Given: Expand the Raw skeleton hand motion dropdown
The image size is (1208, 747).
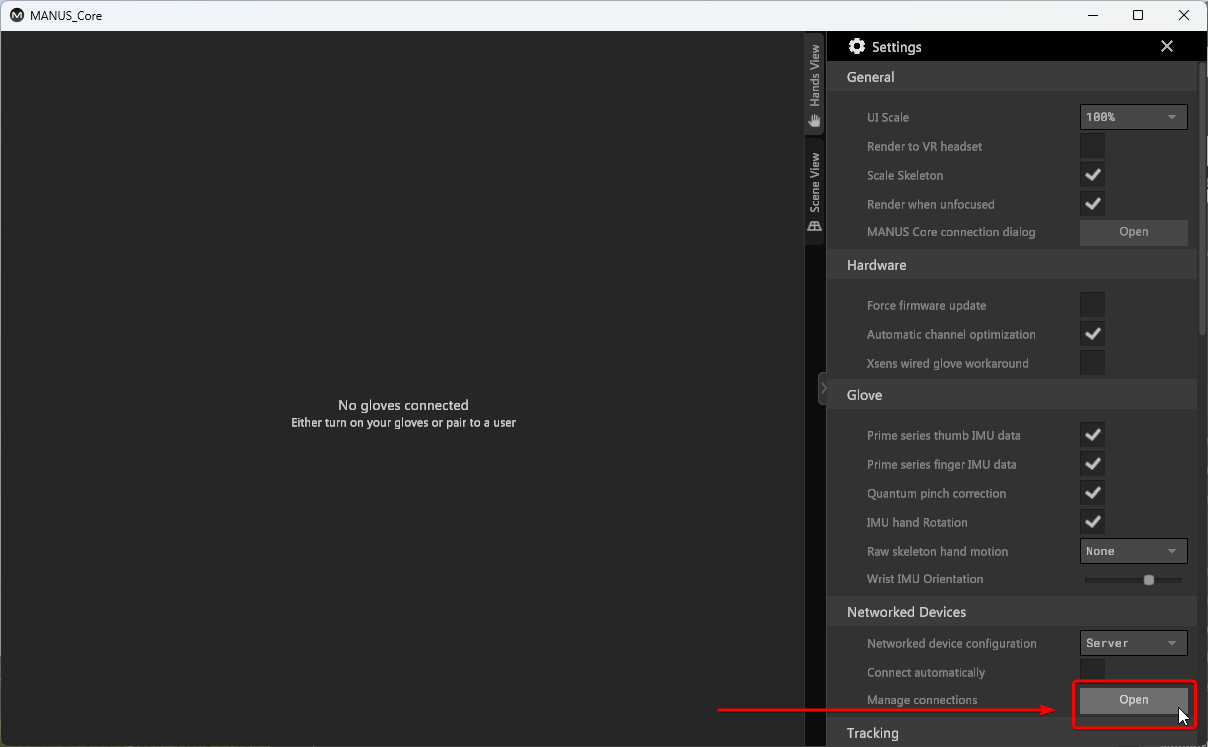Looking at the screenshot, I should [x=1133, y=551].
